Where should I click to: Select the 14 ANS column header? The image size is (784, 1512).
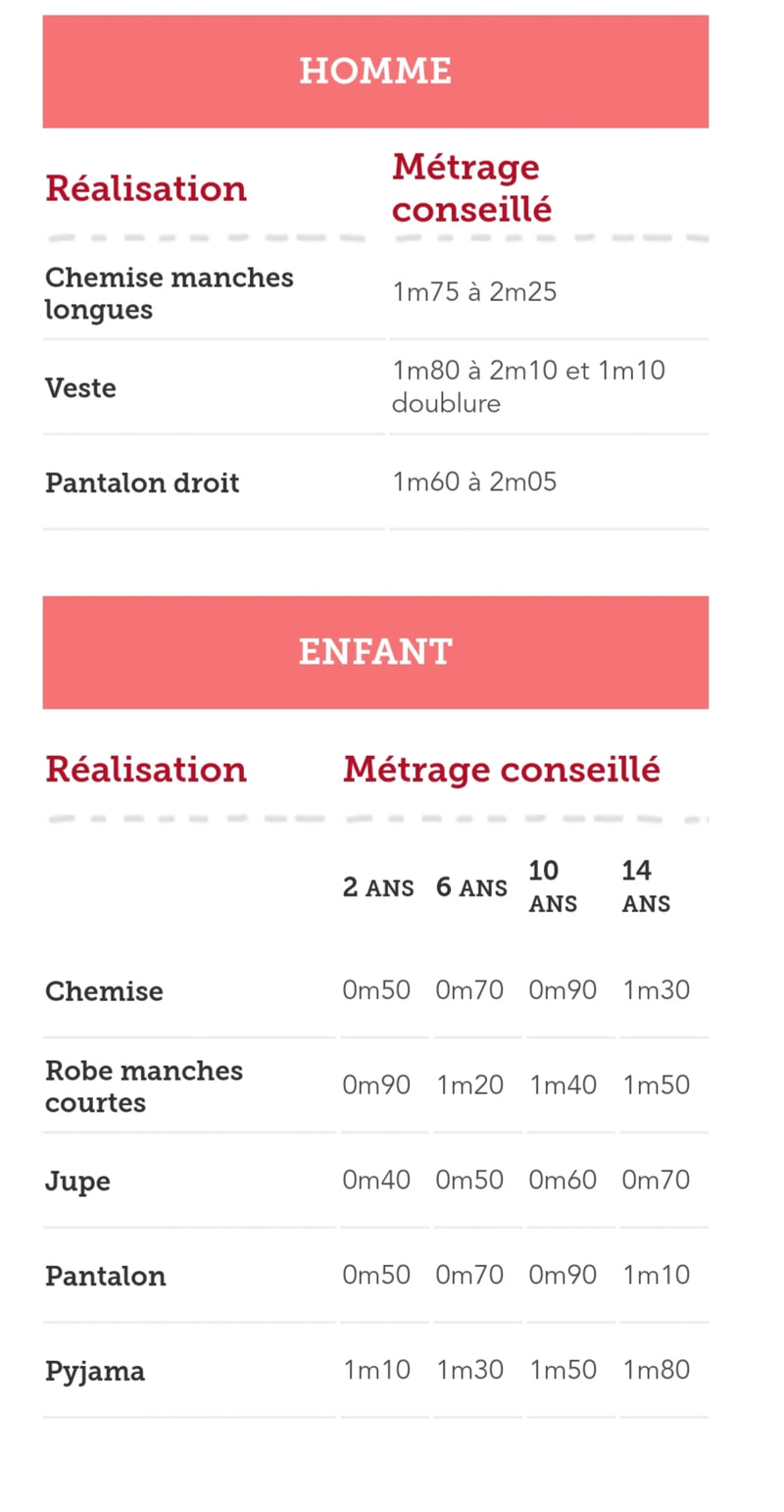[646, 886]
